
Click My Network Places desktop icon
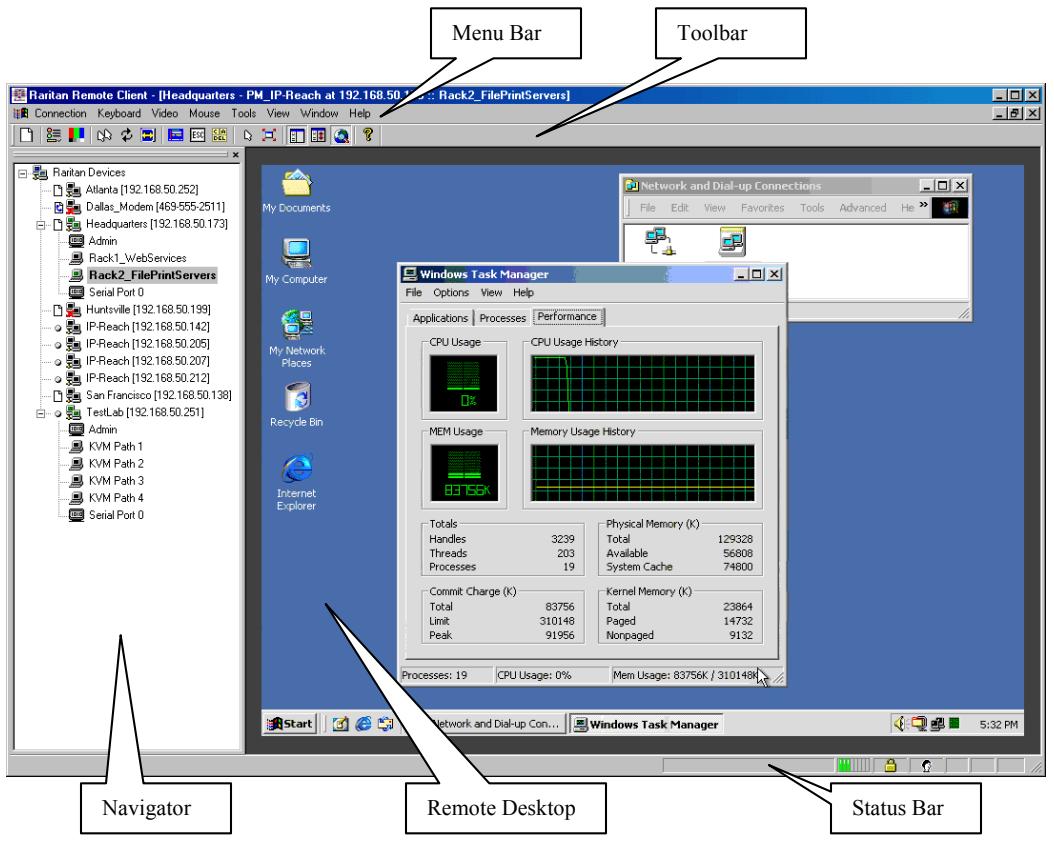(296, 339)
